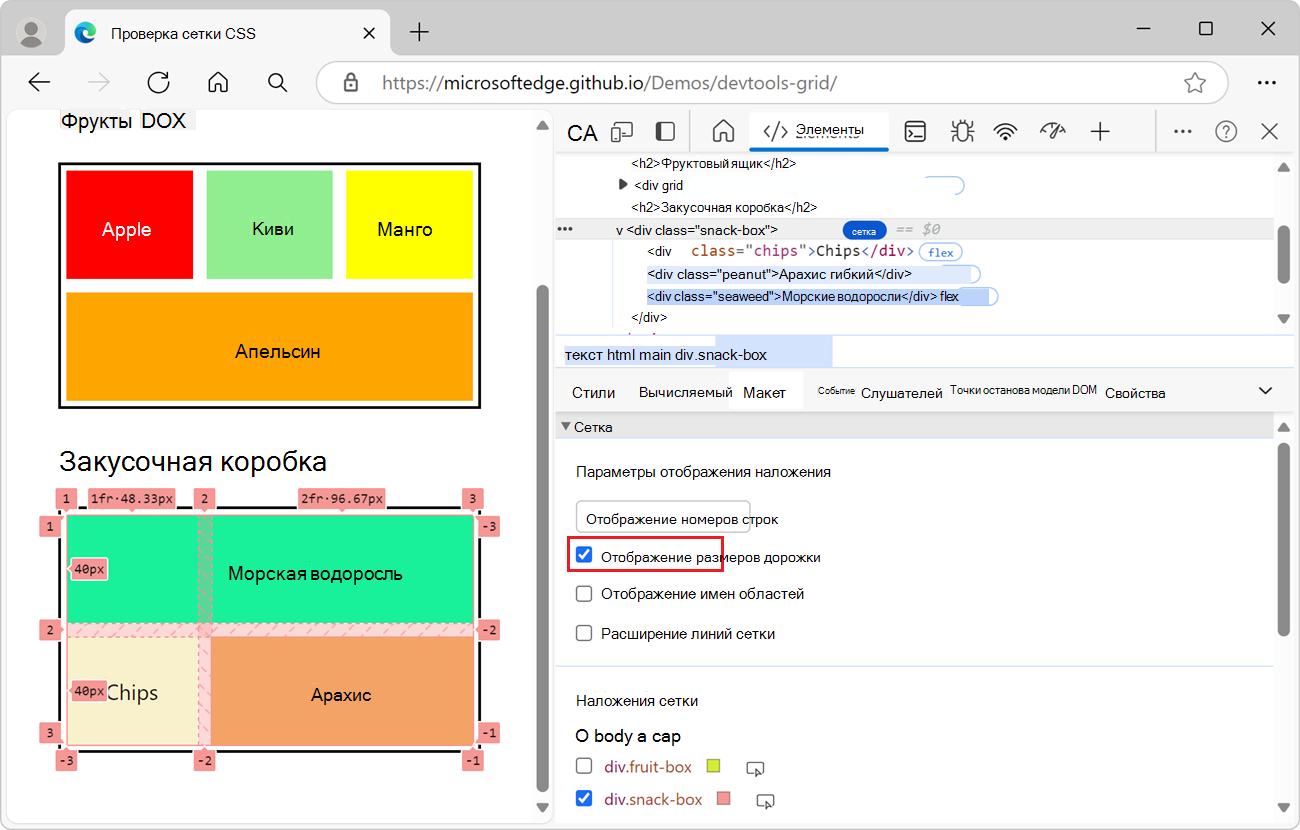
Task: Switch to the 'Стили' tab
Action: click(593, 392)
